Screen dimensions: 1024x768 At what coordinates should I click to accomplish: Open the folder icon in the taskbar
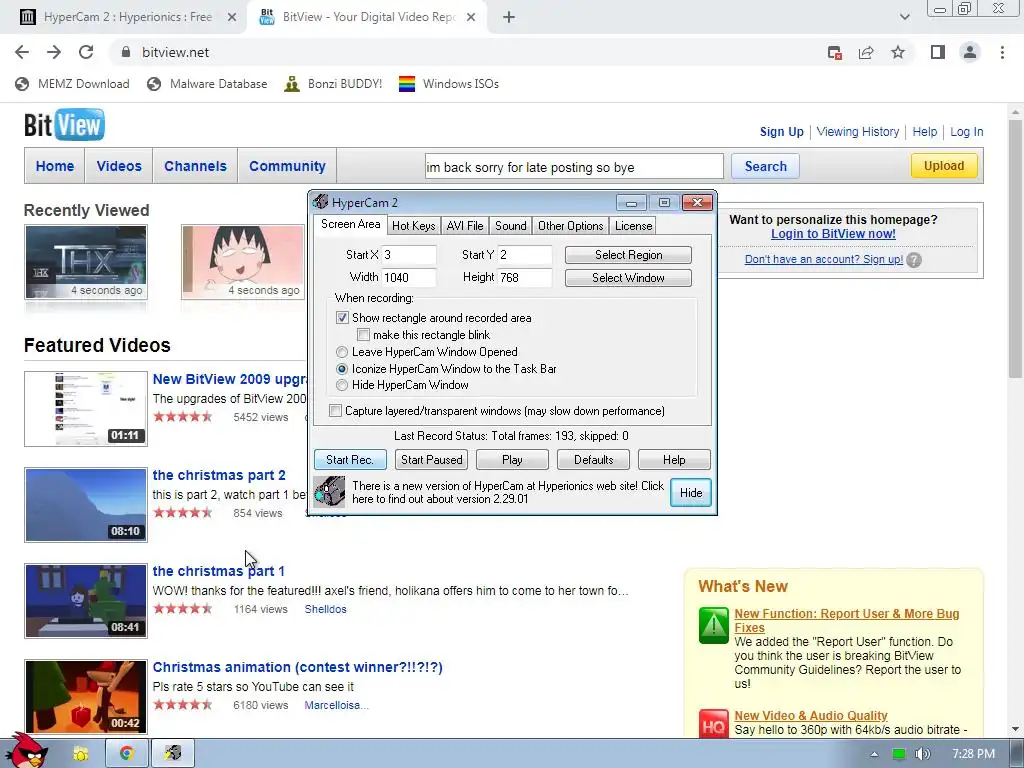(81, 754)
